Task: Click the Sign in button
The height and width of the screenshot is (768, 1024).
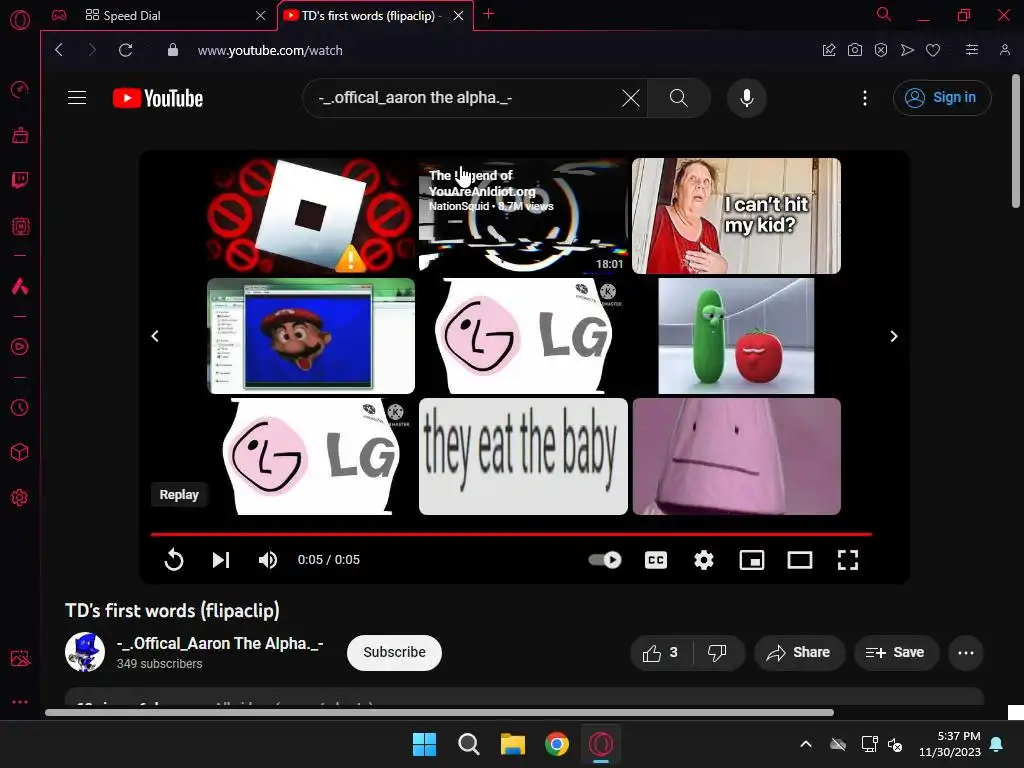Action: click(942, 98)
